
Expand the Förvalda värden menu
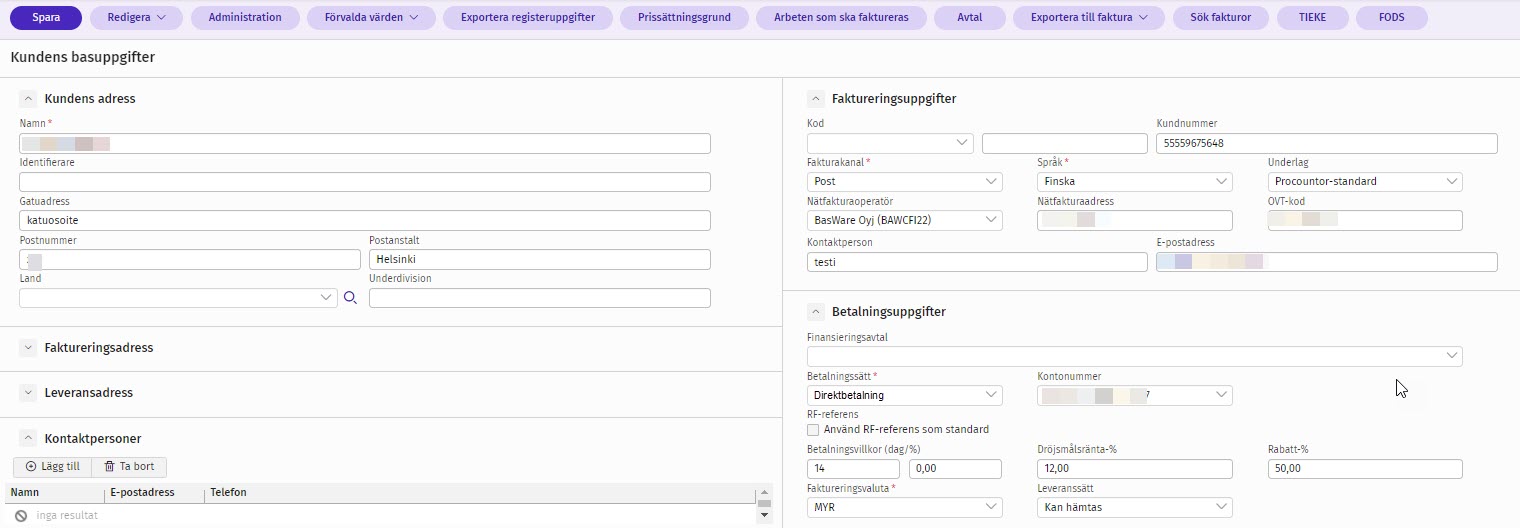tap(371, 17)
